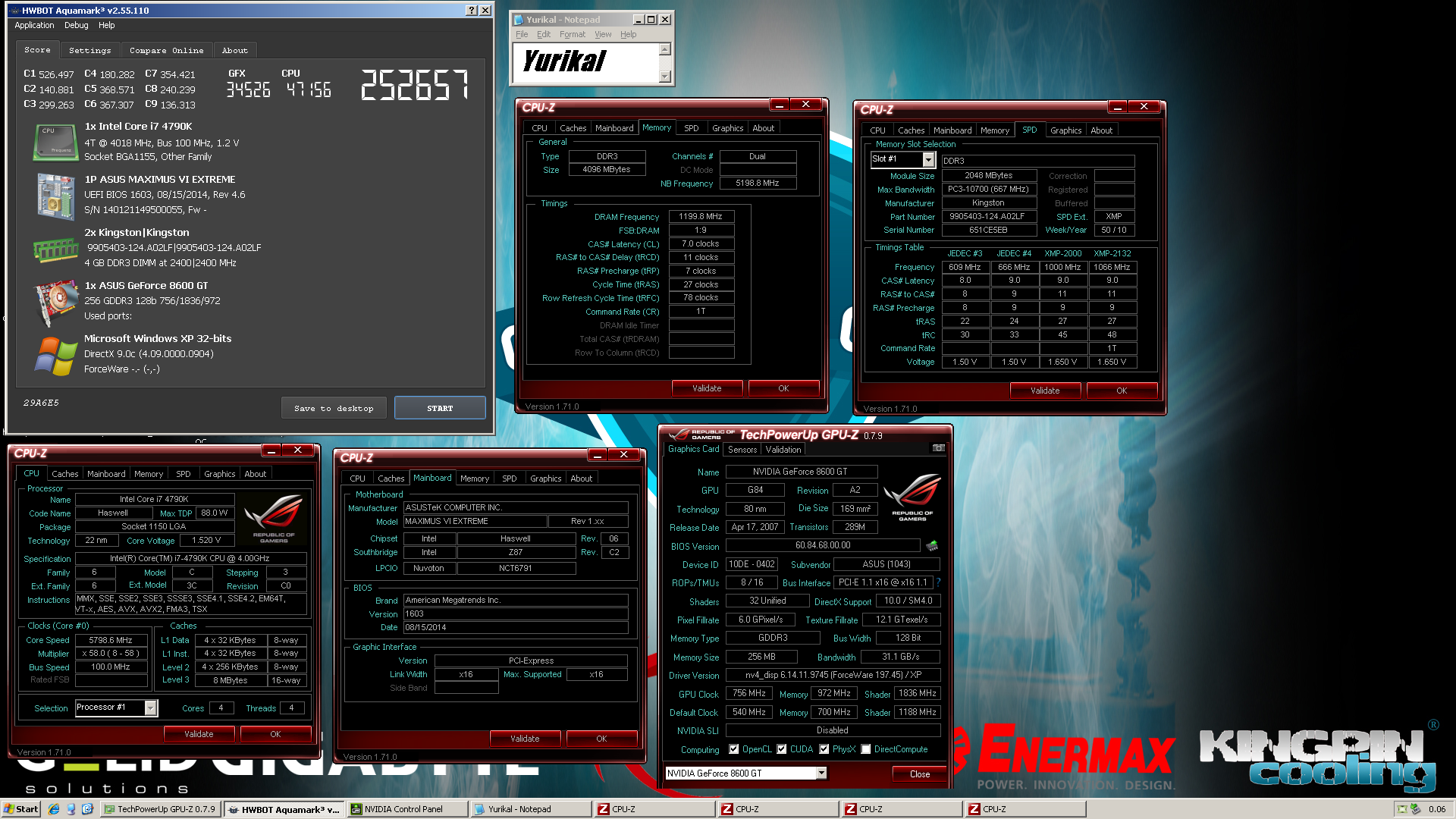The width and height of the screenshot is (1456, 819).
Task: Toggle the DirectCompute checkbox in GPU-Z
Action: point(866,749)
